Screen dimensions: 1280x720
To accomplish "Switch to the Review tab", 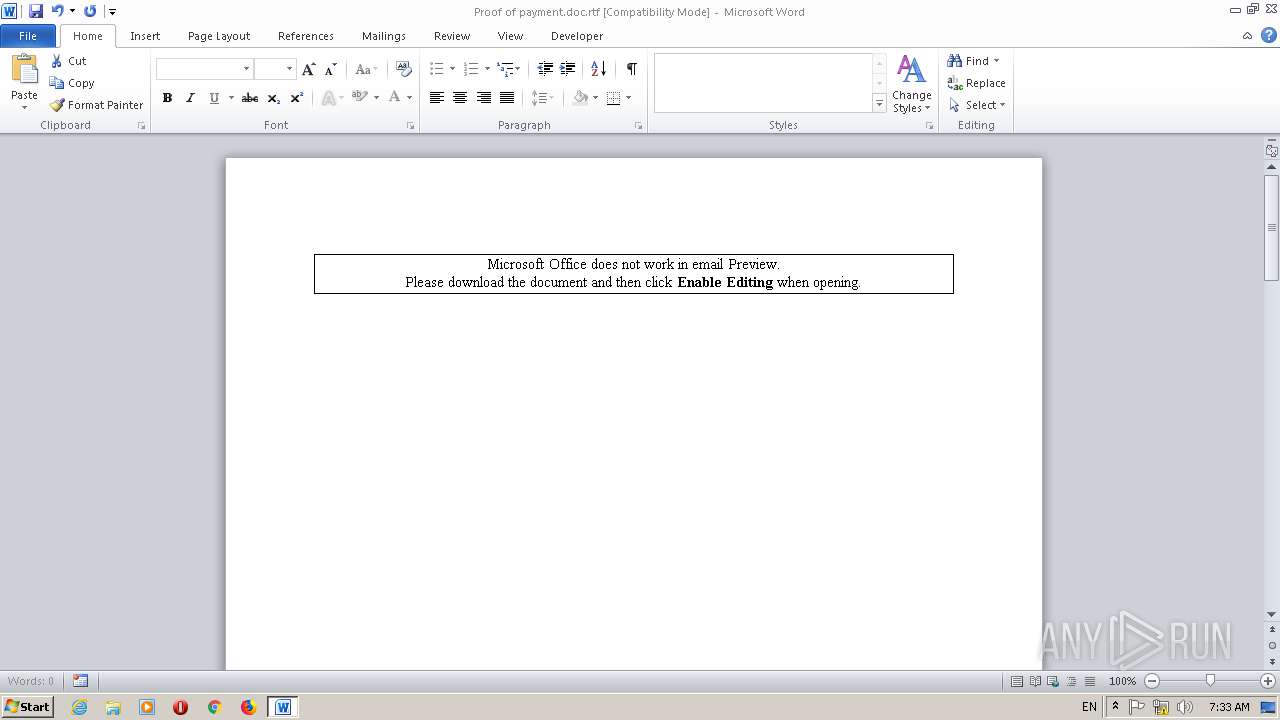I will point(452,36).
